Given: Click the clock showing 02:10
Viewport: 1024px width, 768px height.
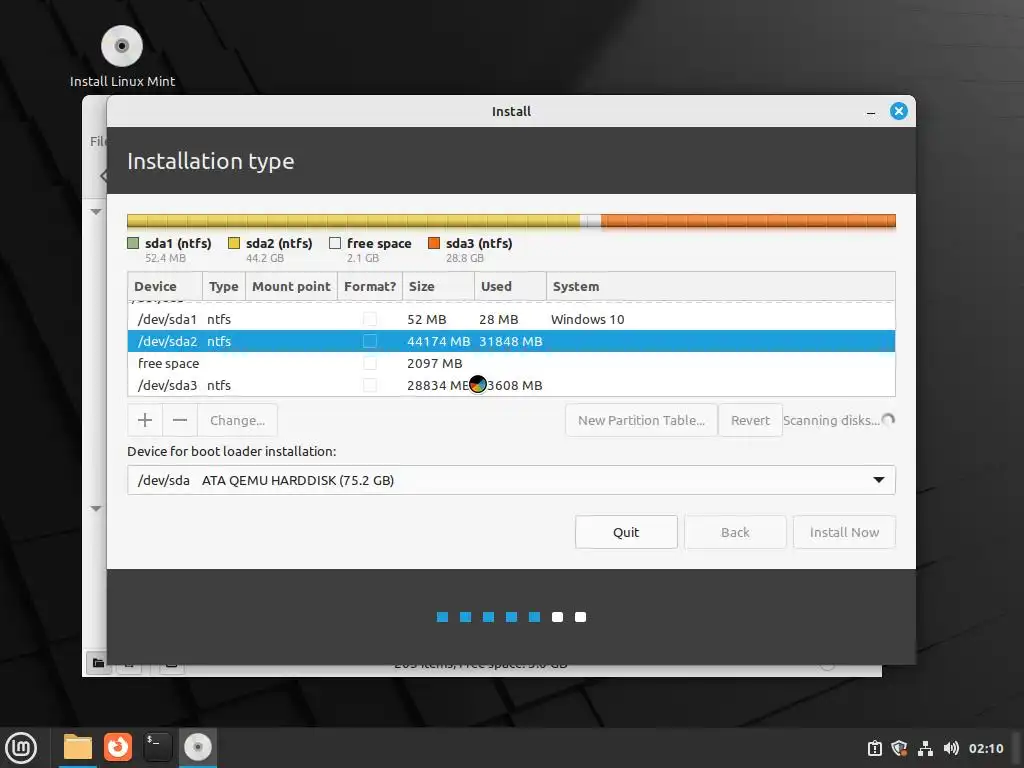Looking at the screenshot, I should pos(985,748).
